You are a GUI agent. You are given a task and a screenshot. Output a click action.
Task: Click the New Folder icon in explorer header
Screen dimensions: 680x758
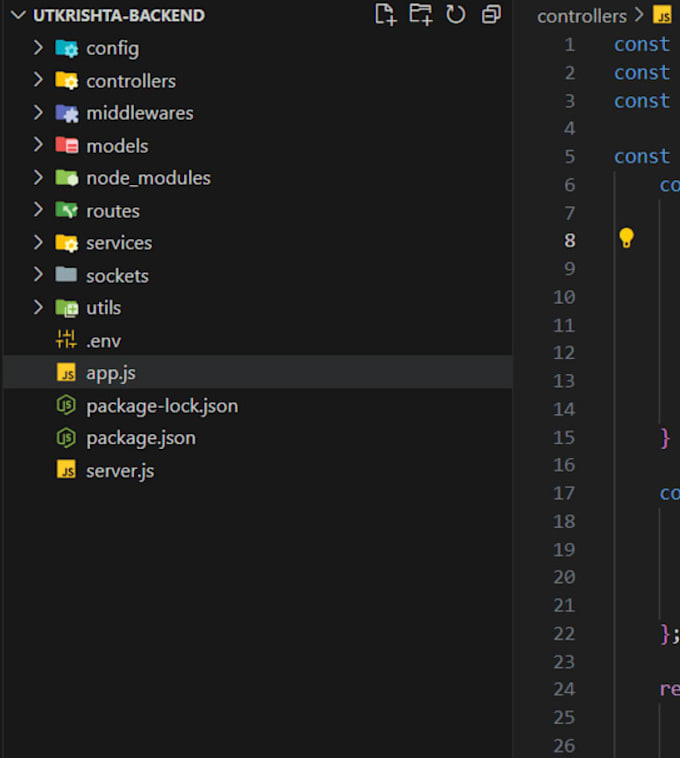point(420,14)
